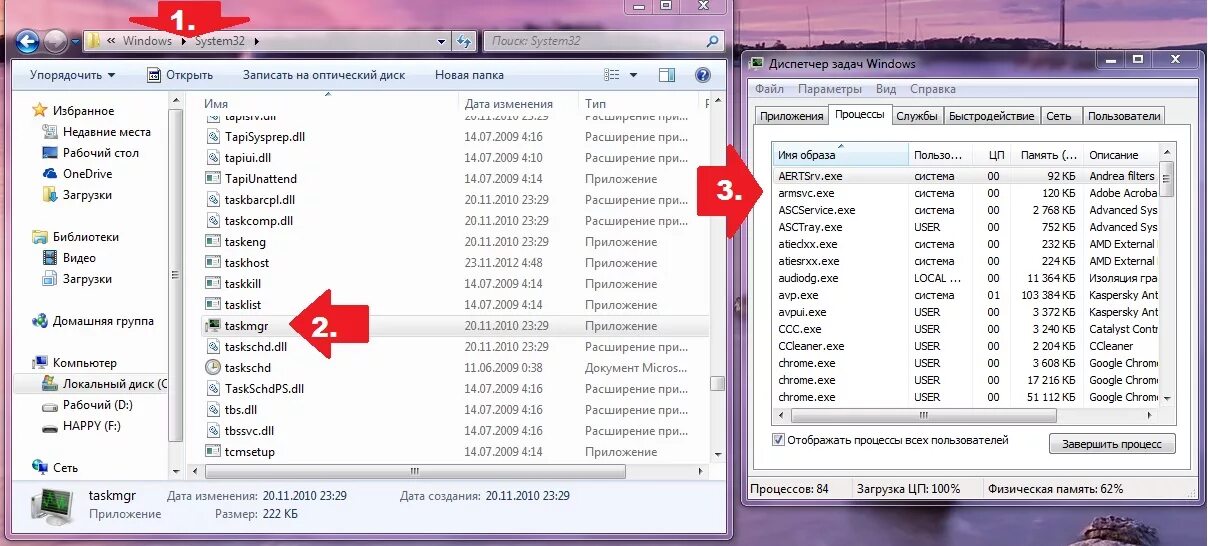This screenshot has width=1208, height=546.
Task: Switch to the Службы tab
Action: tap(917, 116)
